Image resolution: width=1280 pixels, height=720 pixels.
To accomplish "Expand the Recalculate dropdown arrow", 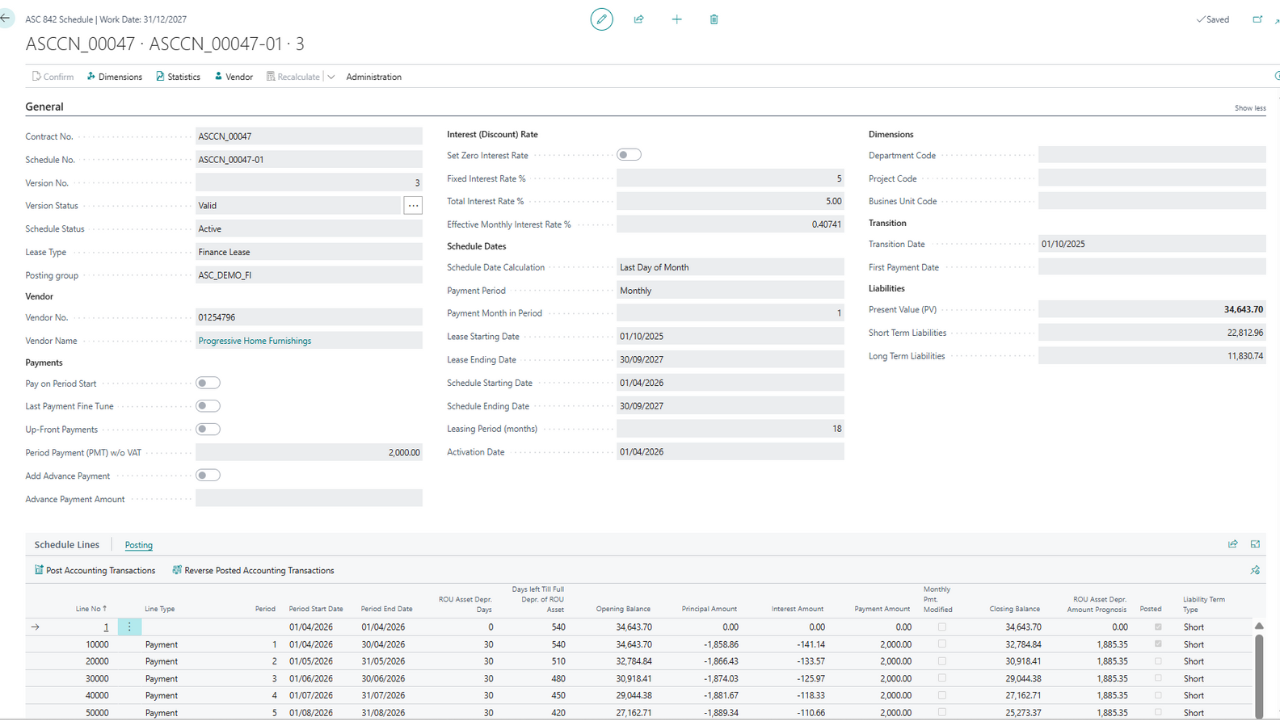I will (331, 77).
